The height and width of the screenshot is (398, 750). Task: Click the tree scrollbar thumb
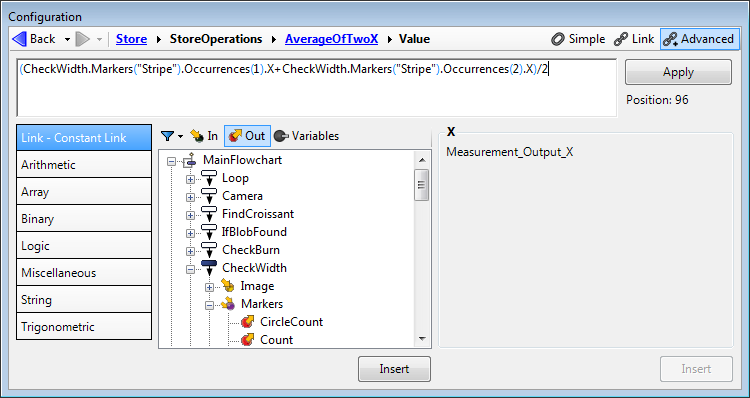pos(422,185)
